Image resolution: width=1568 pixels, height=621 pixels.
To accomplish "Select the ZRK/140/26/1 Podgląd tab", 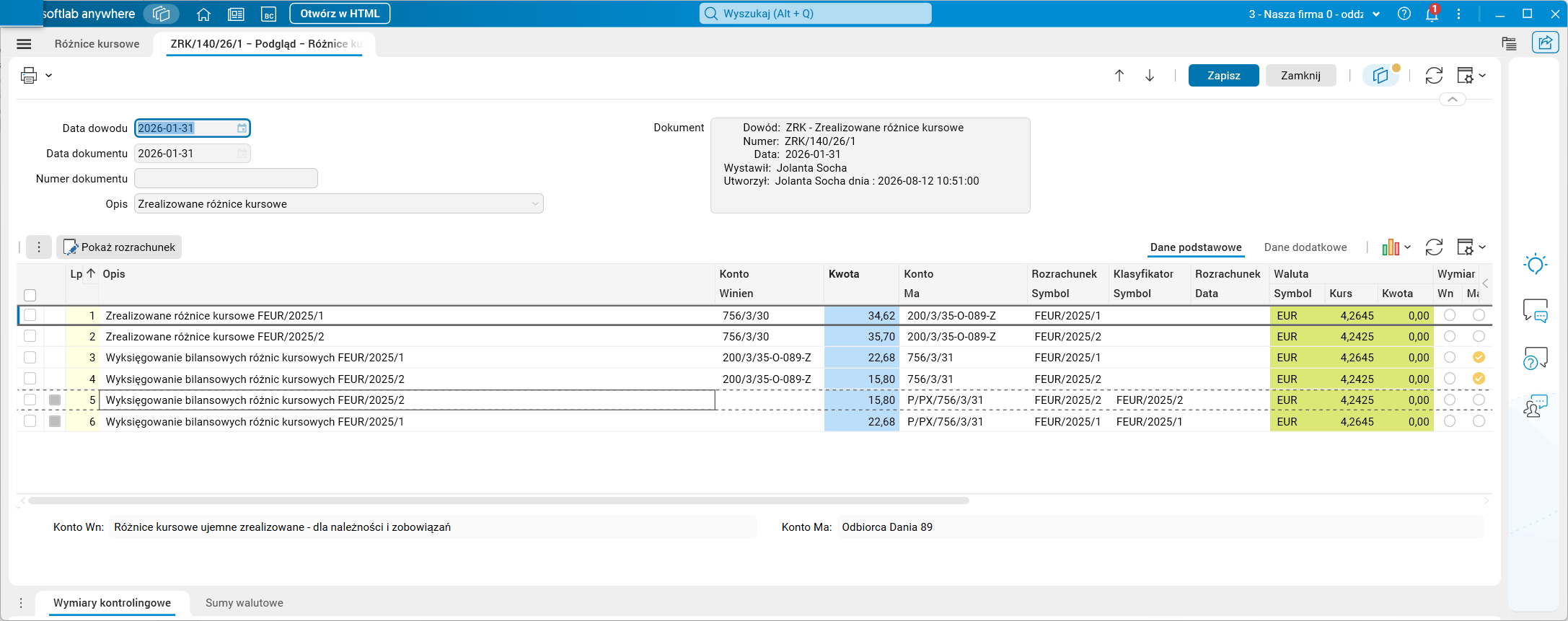I will tap(266, 44).
